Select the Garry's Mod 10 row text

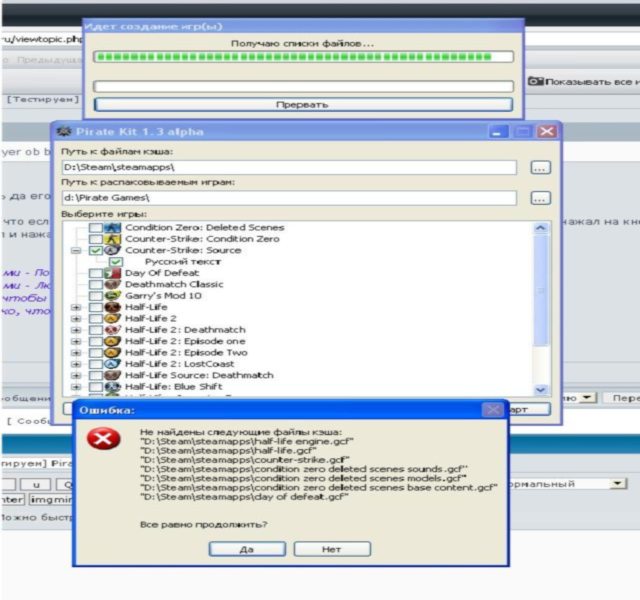[x=163, y=296]
